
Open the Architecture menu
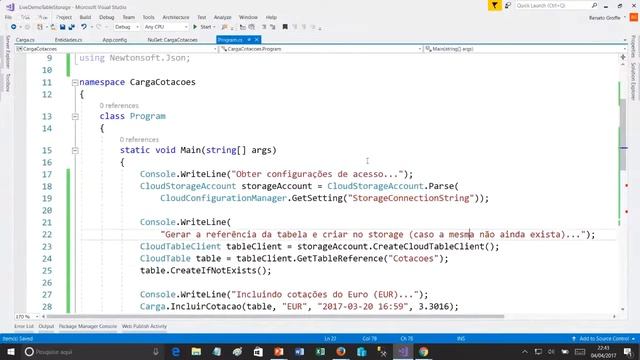point(176,17)
